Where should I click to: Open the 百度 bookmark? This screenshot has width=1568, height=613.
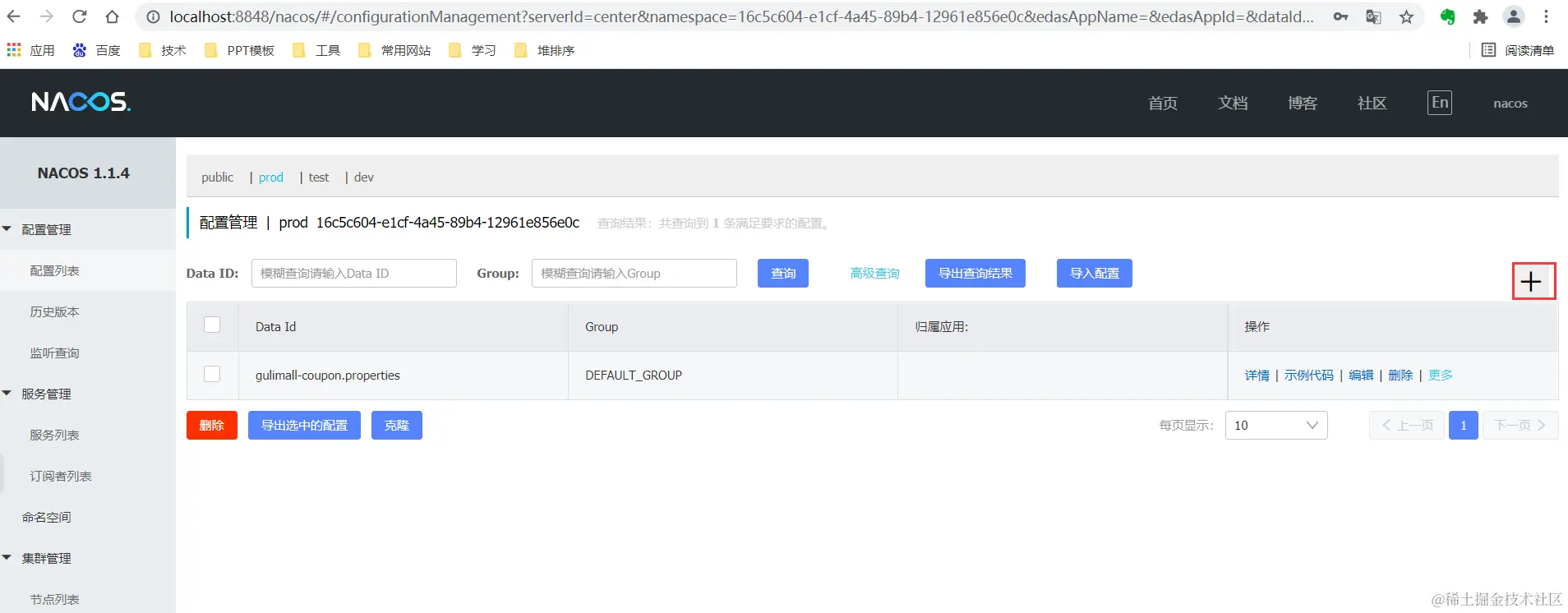[96, 50]
